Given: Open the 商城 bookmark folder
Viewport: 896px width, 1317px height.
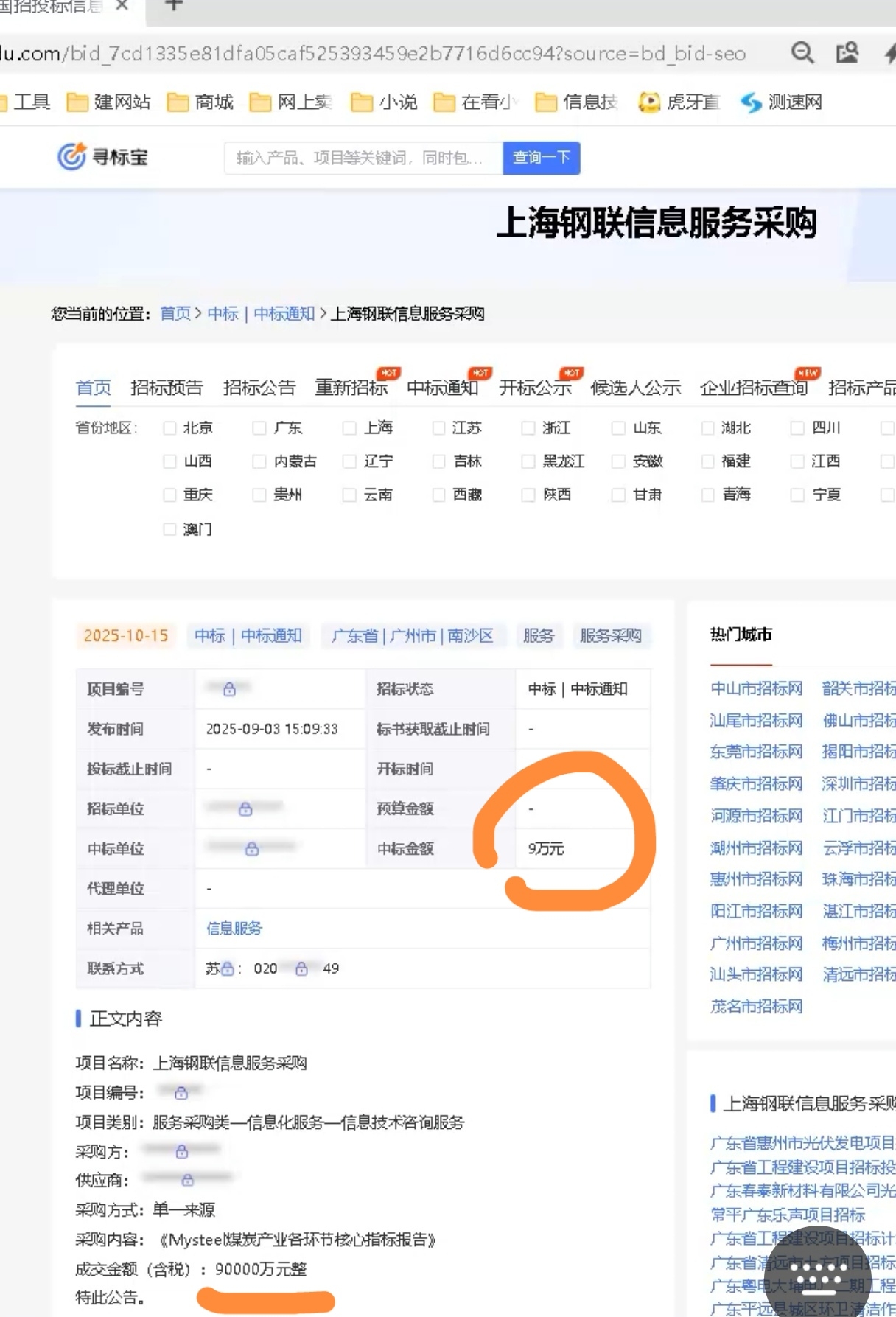Looking at the screenshot, I should click(x=200, y=102).
